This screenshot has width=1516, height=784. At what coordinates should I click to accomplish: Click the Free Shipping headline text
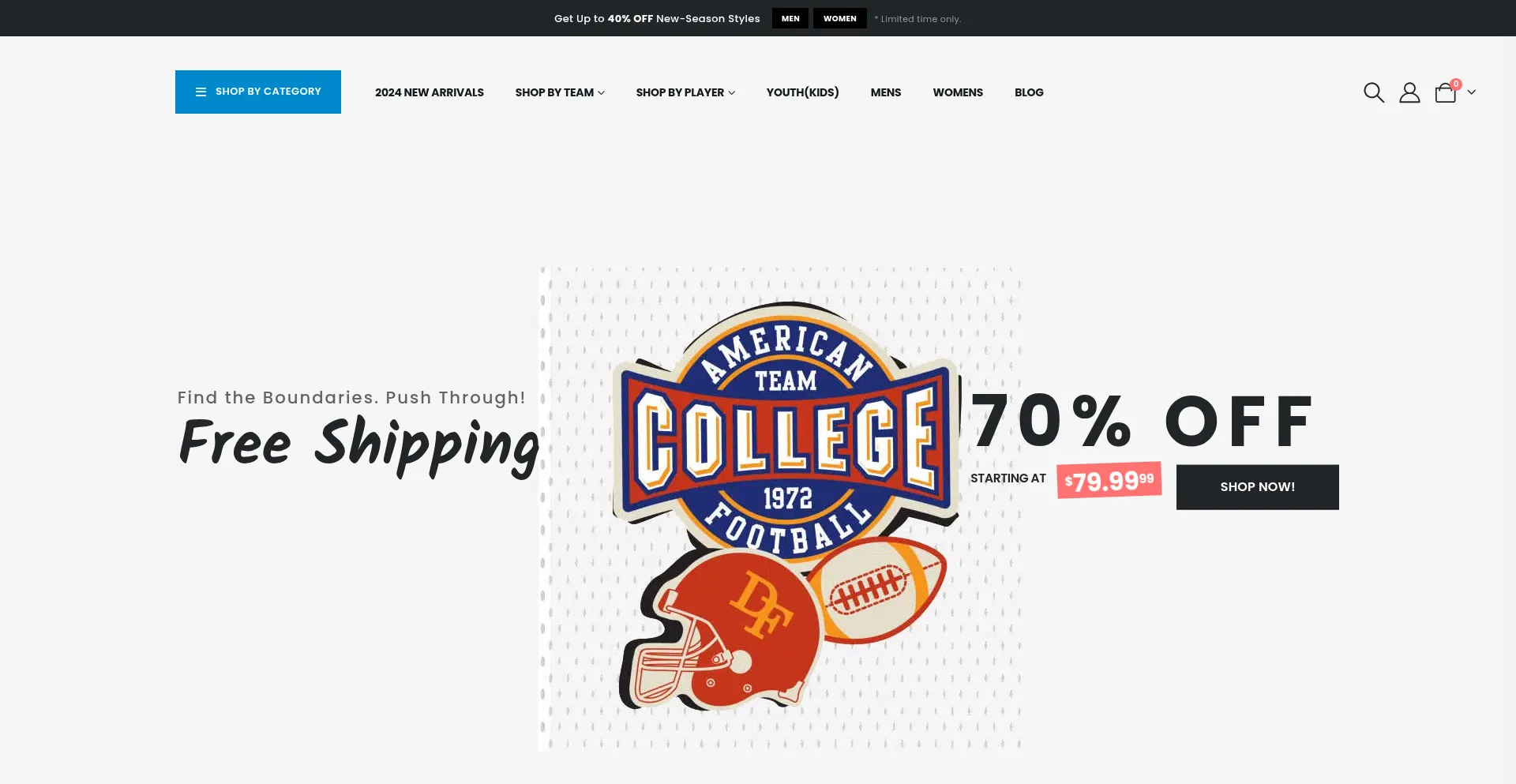point(358,445)
